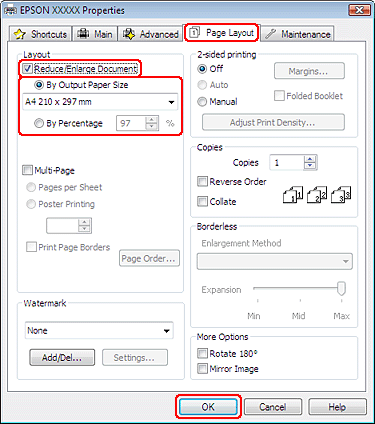This screenshot has width=375, height=424.
Task: Open the Enlargement Method dropdown
Action: click(275, 261)
